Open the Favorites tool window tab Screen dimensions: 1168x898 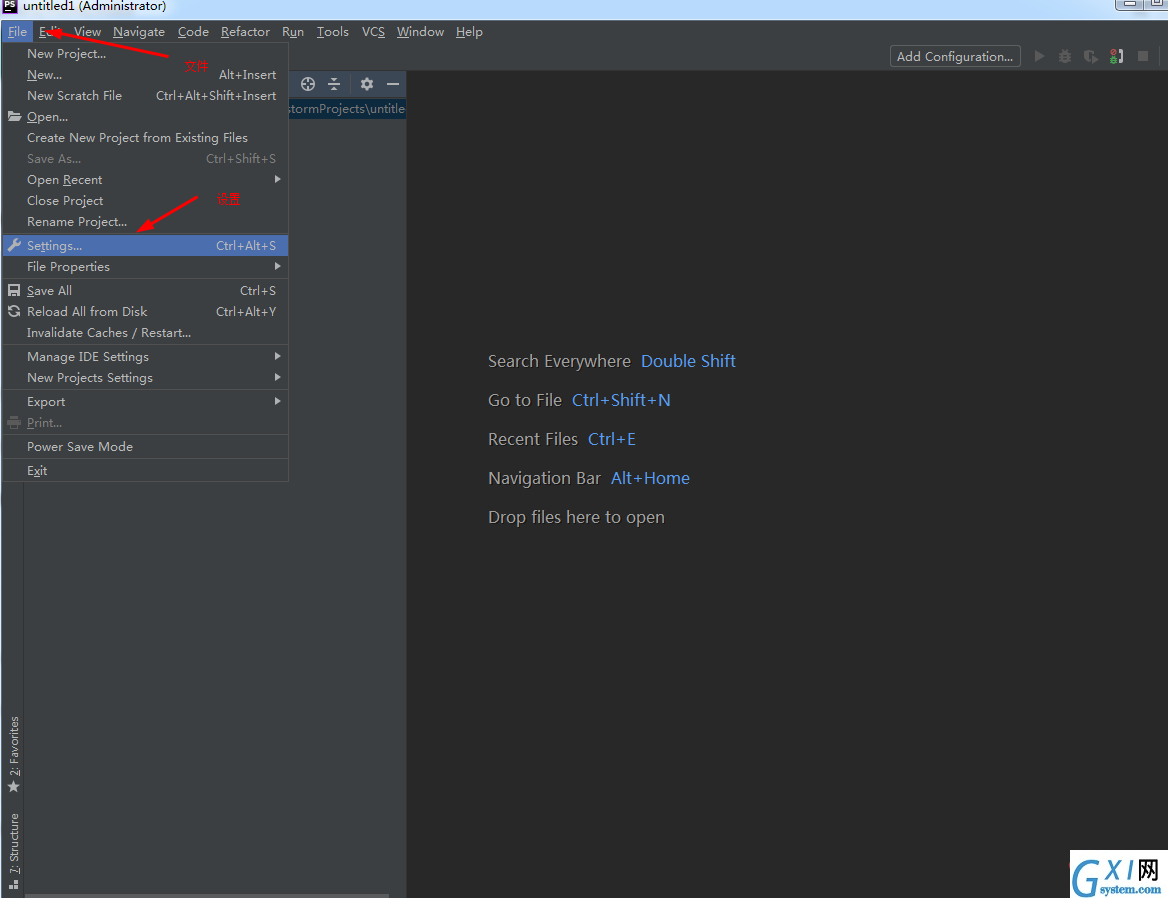tap(13, 754)
